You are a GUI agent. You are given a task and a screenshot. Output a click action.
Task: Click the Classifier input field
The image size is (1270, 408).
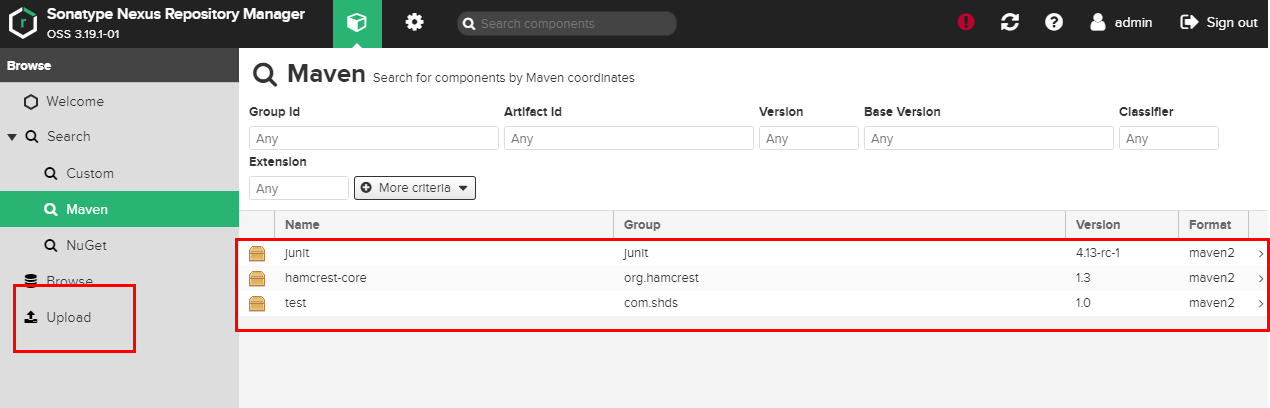1169,138
